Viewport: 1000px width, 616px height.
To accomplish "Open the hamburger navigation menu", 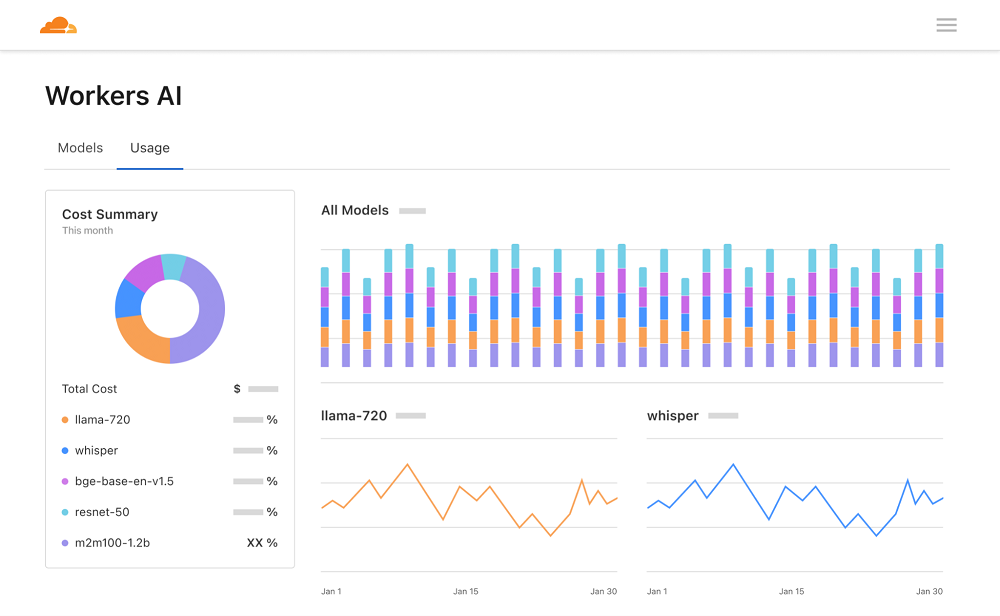I will [946, 25].
